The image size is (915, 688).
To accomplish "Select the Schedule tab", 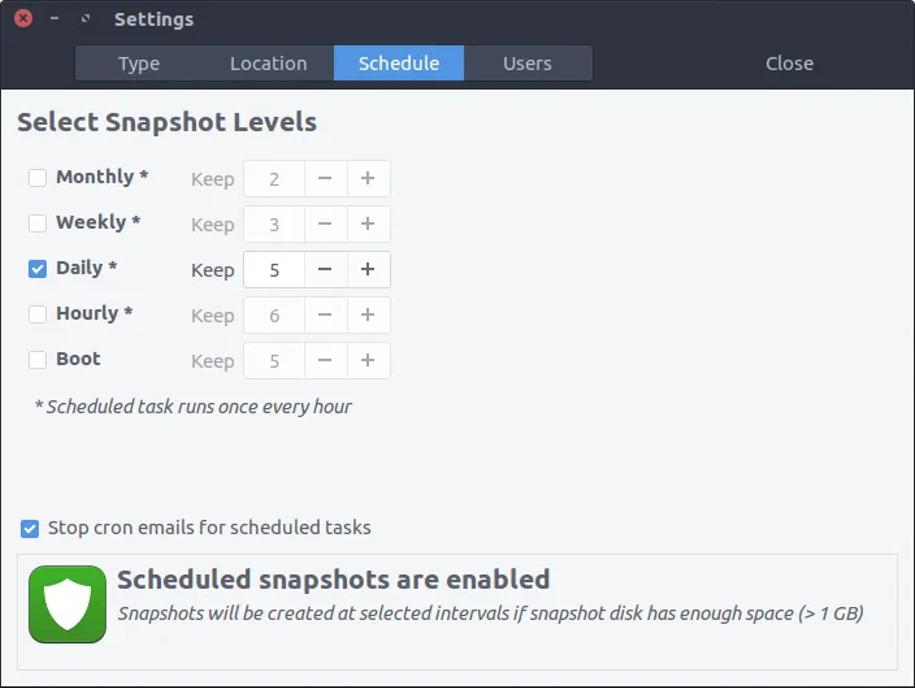I will tap(399, 63).
